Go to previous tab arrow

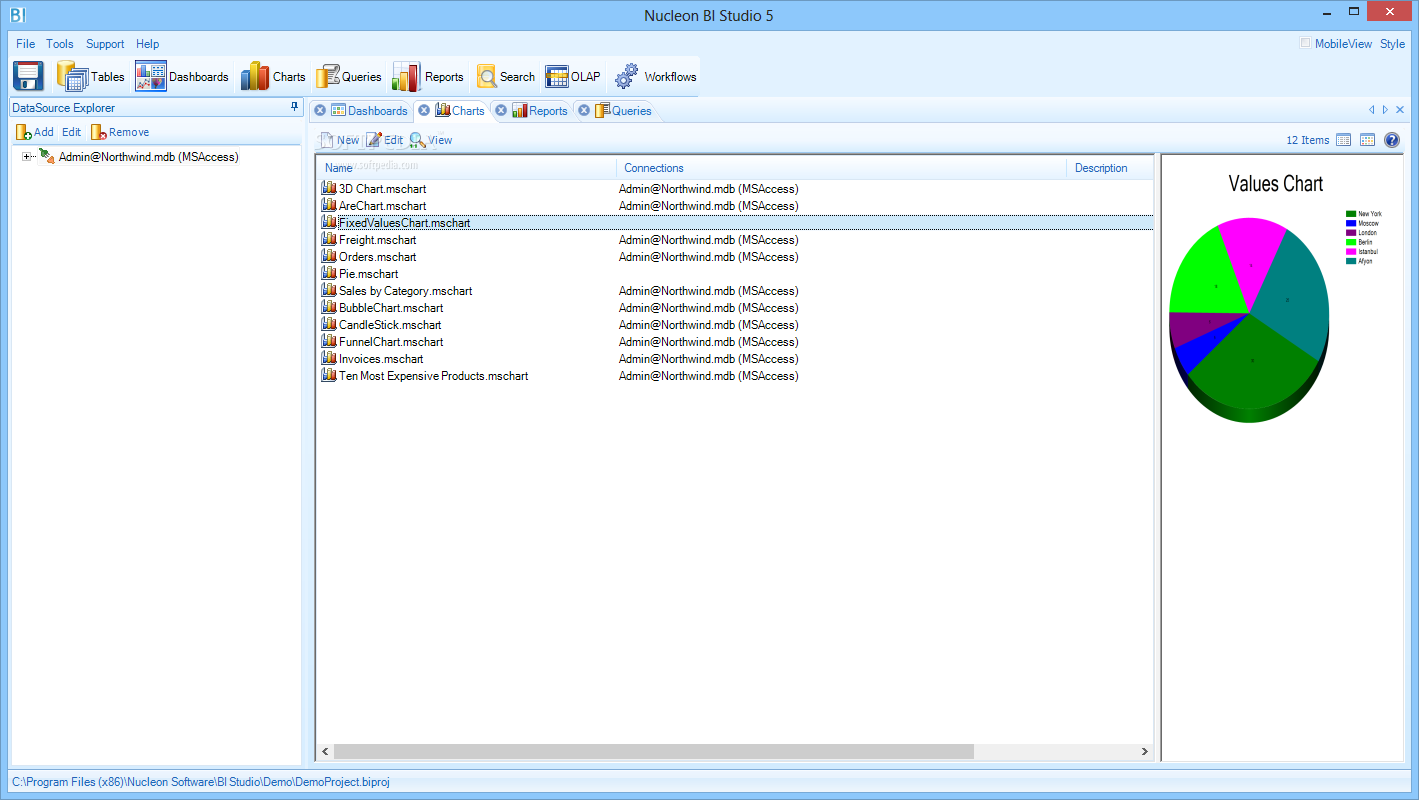tap(1372, 110)
